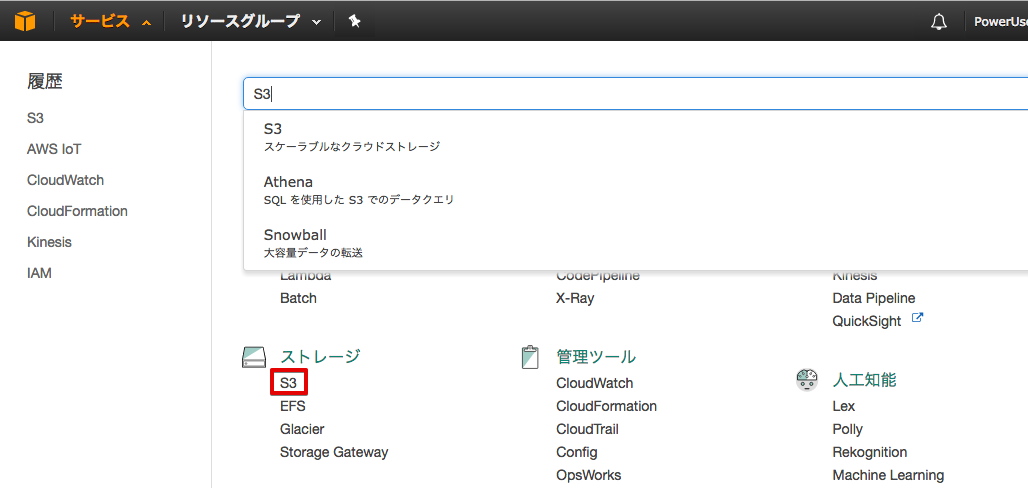The height and width of the screenshot is (488, 1028).
Task: Open Rekognition under 人工知能
Action: [870, 452]
